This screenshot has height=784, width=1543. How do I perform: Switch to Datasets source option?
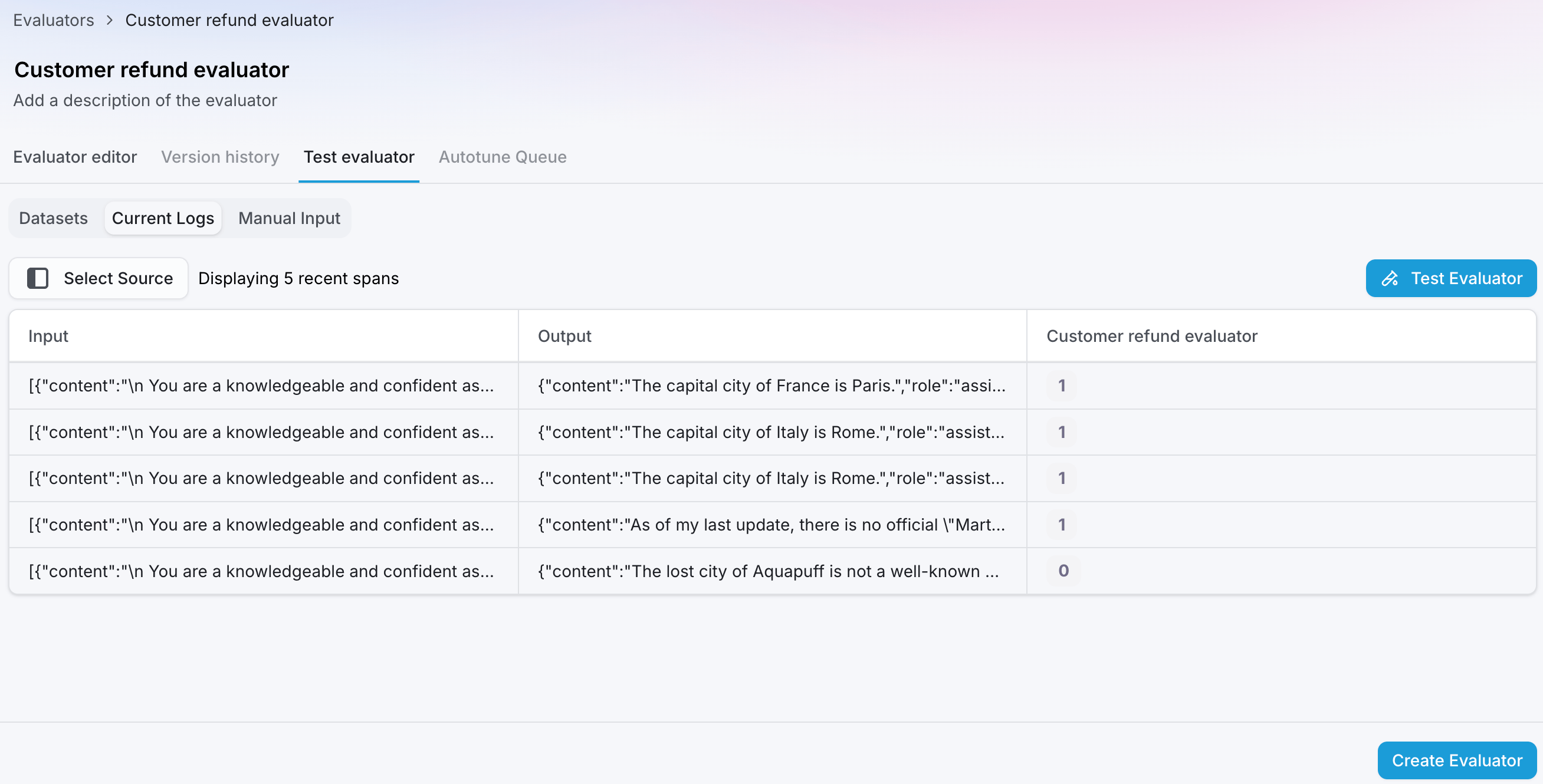click(x=53, y=218)
